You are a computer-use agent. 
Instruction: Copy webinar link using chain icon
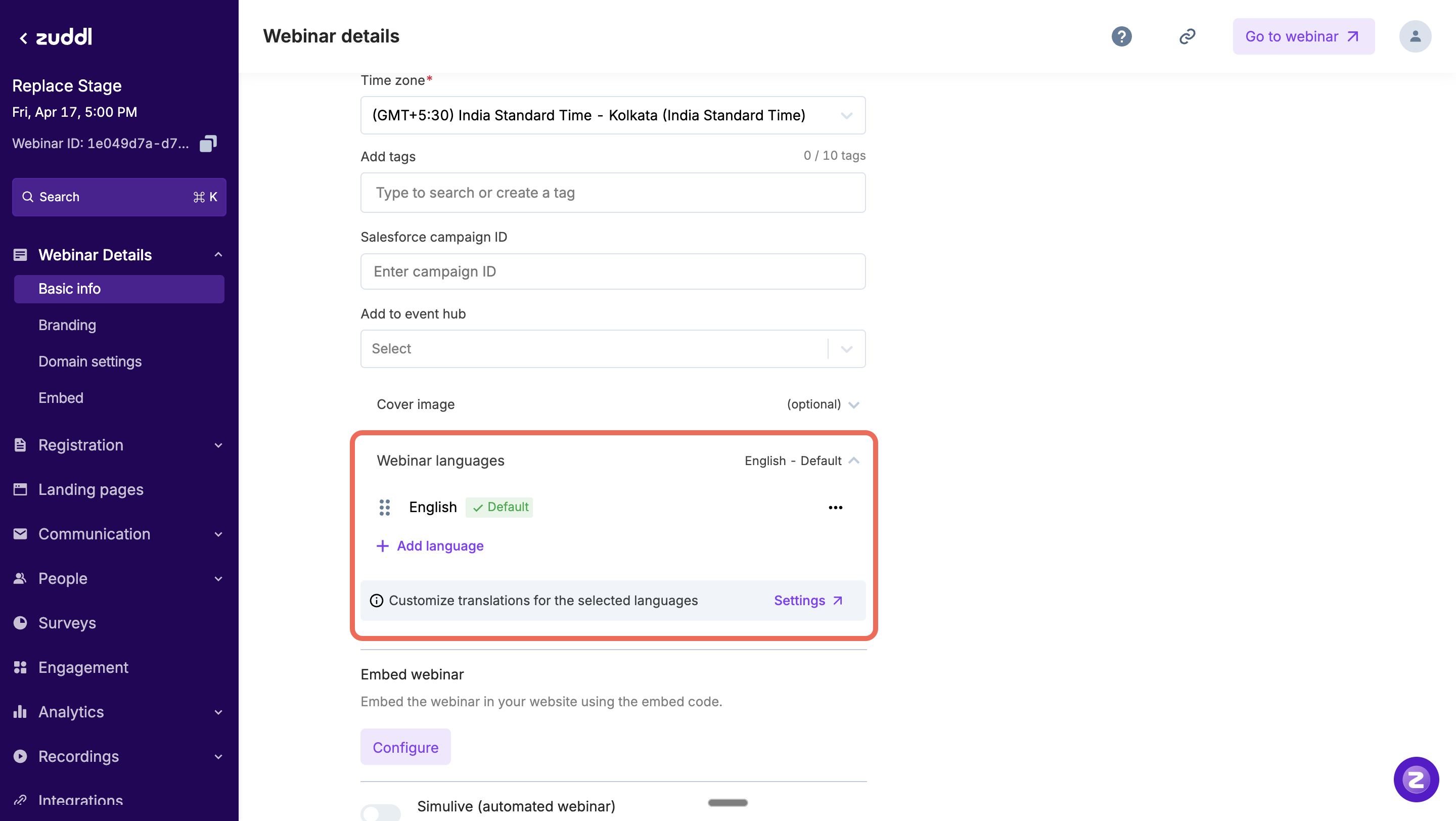[x=1187, y=37]
